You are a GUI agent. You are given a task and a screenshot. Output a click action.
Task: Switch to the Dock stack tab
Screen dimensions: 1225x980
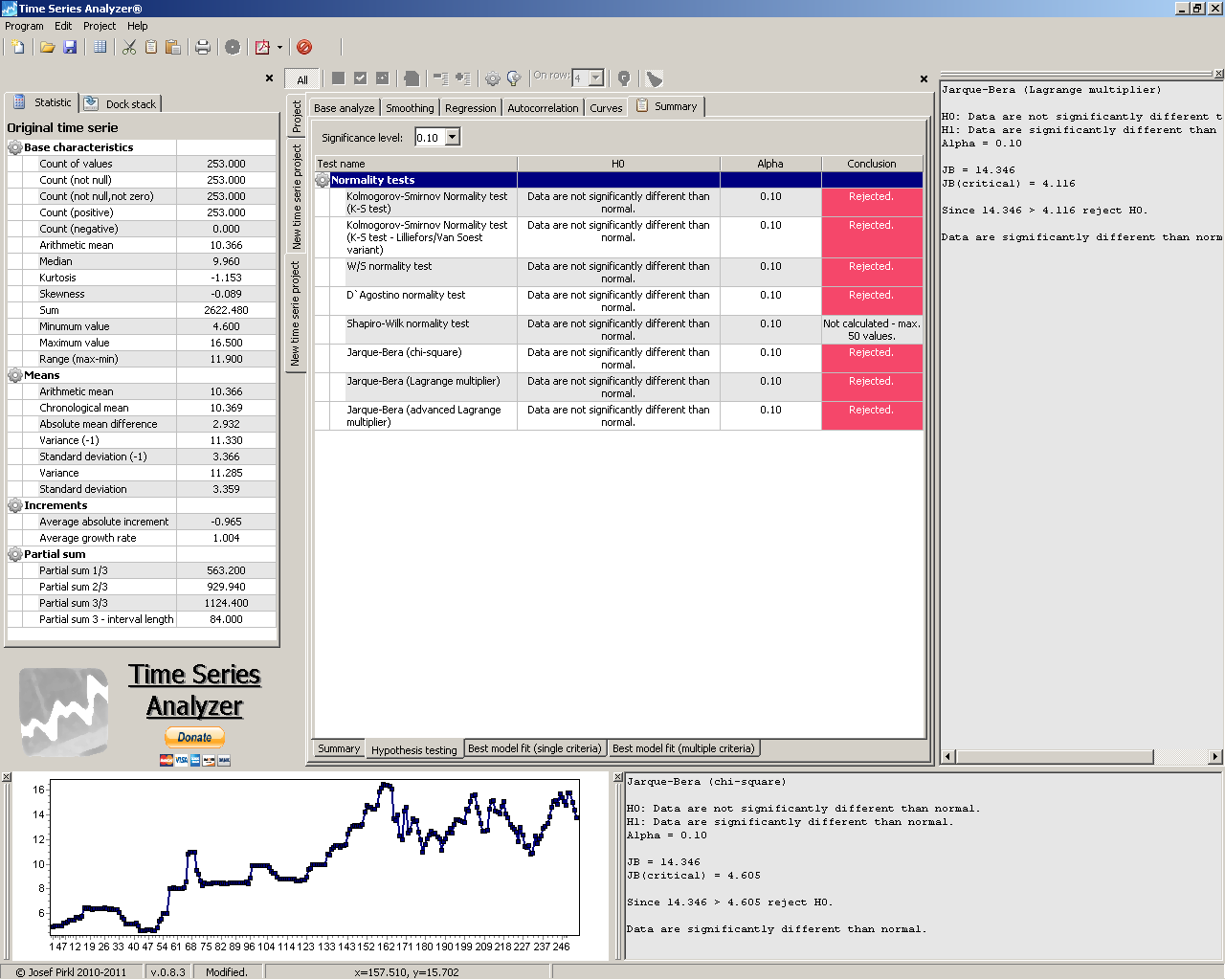click(121, 103)
